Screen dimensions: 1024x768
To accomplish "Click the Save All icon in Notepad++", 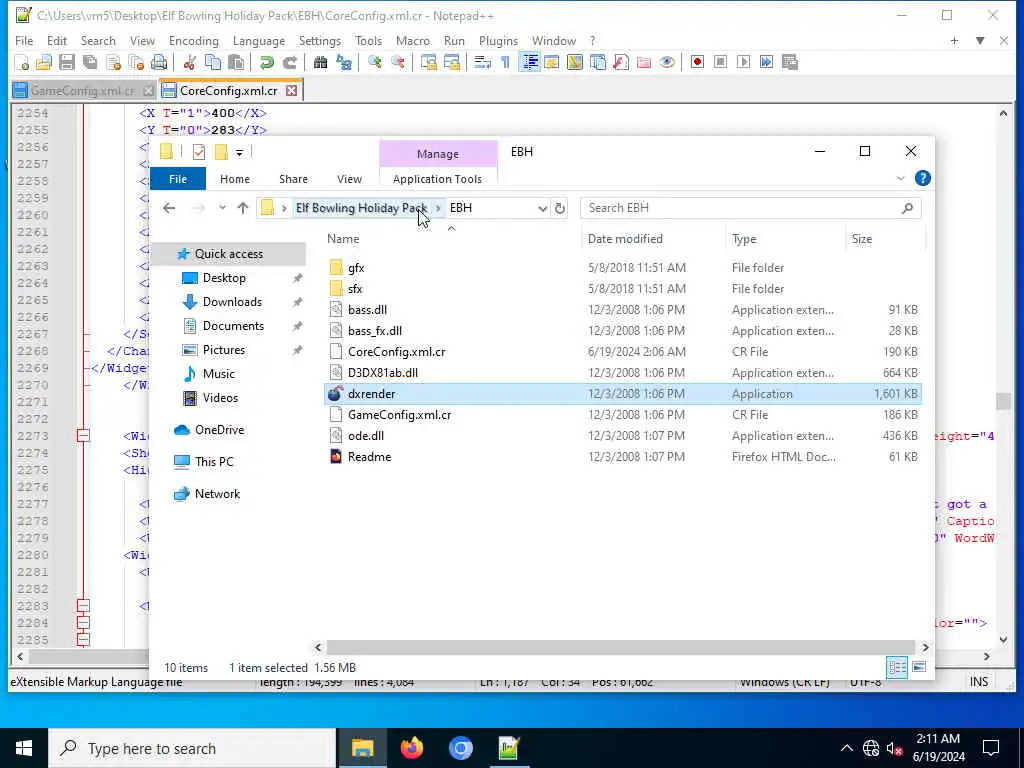I will [x=89, y=63].
